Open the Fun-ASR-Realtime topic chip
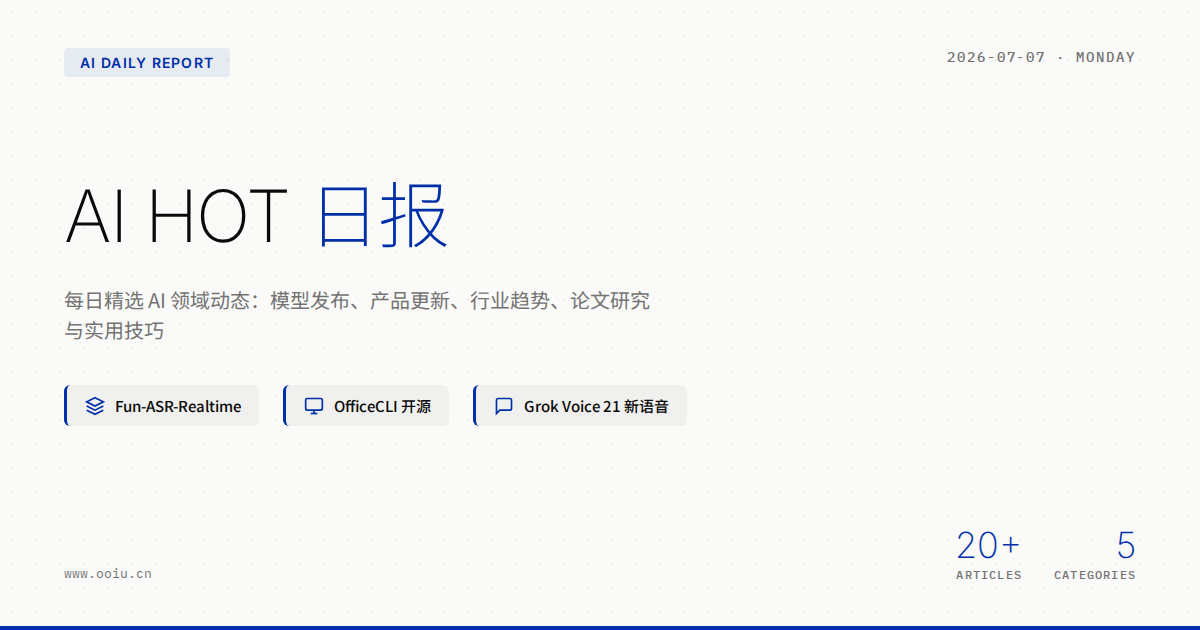Screen dimensions: 1200x630 (x=161, y=406)
